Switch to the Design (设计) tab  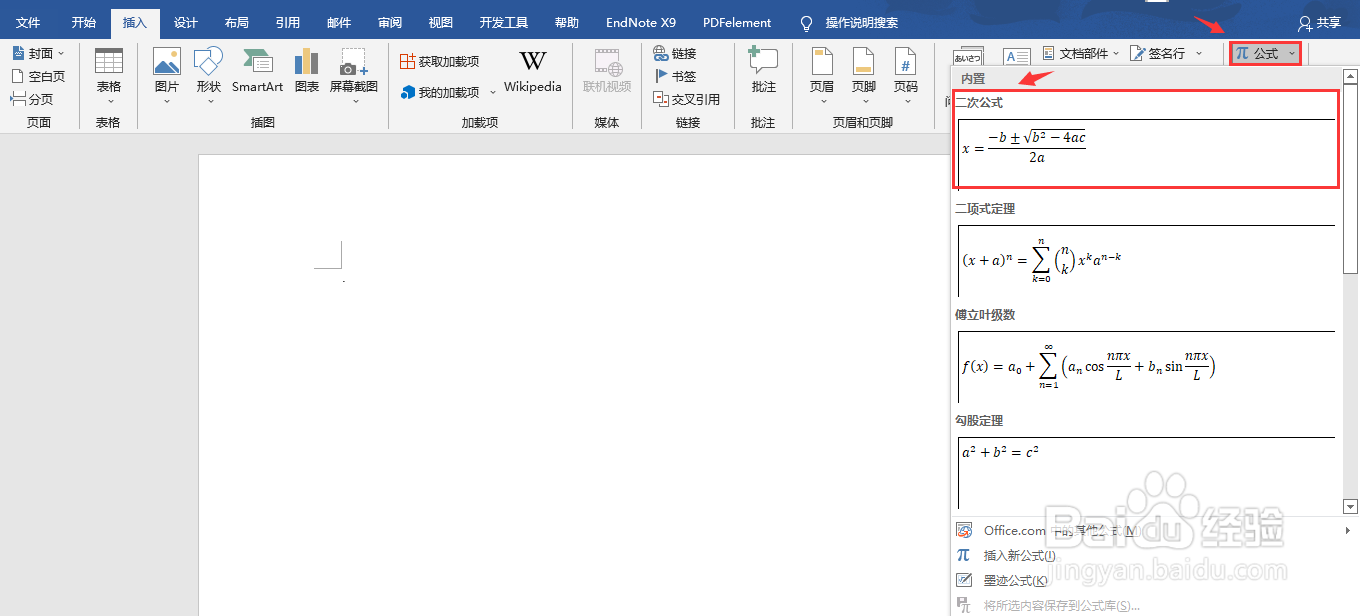click(185, 22)
